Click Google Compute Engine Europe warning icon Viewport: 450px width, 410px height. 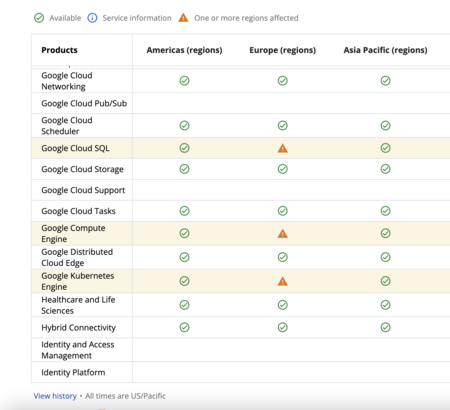tap(283, 233)
